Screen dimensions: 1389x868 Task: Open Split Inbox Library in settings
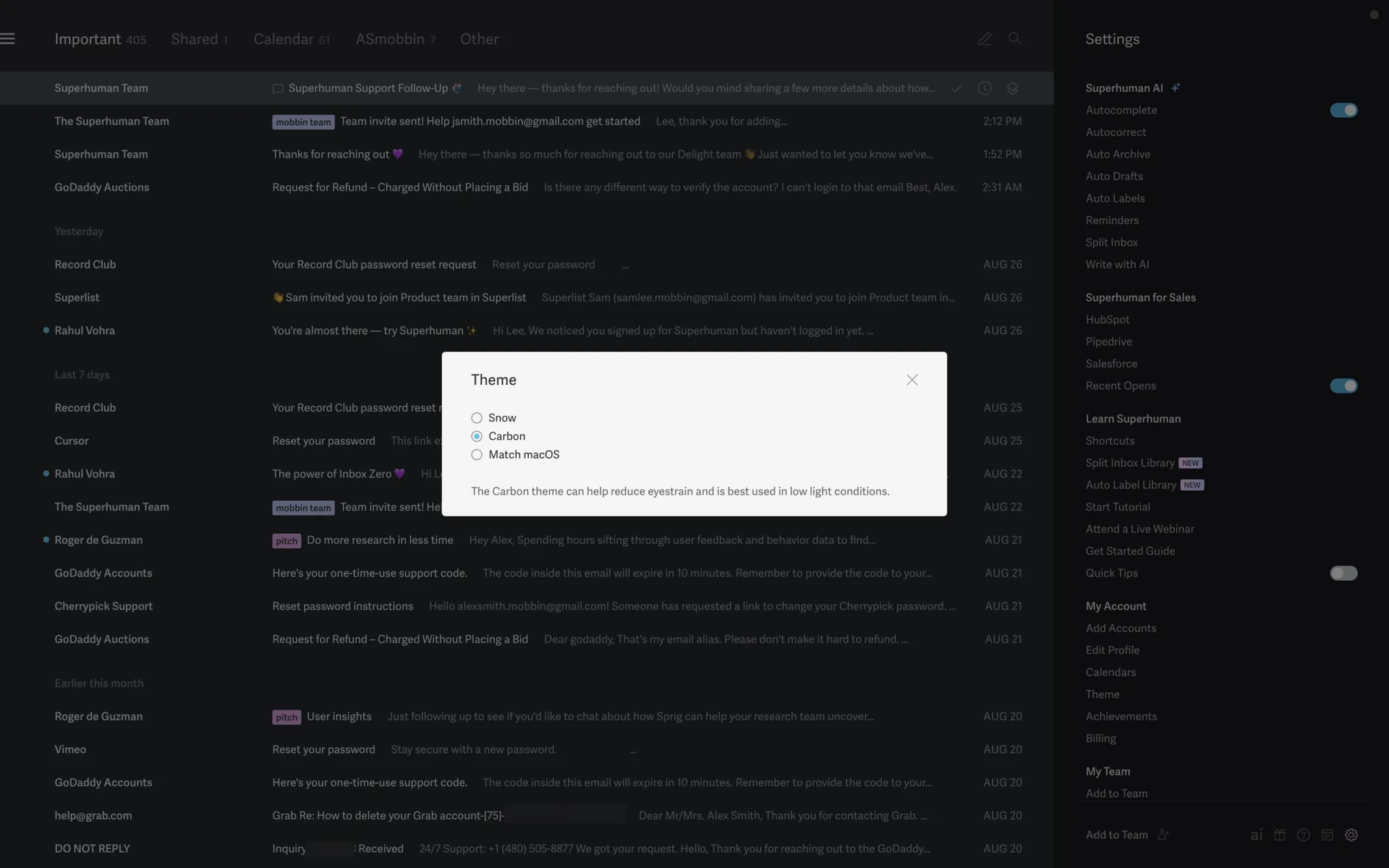(x=1129, y=463)
